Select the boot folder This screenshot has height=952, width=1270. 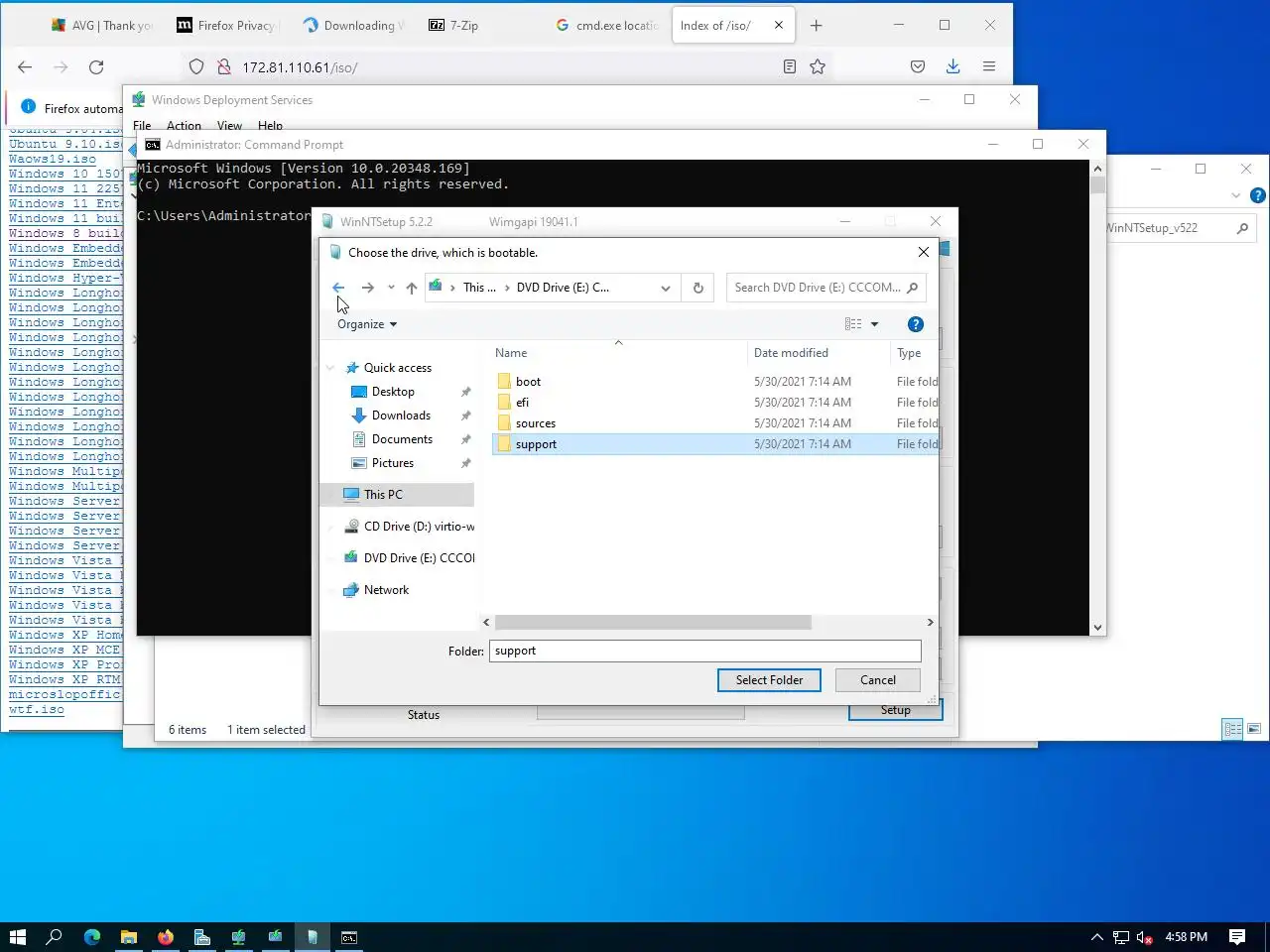pos(529,382)
